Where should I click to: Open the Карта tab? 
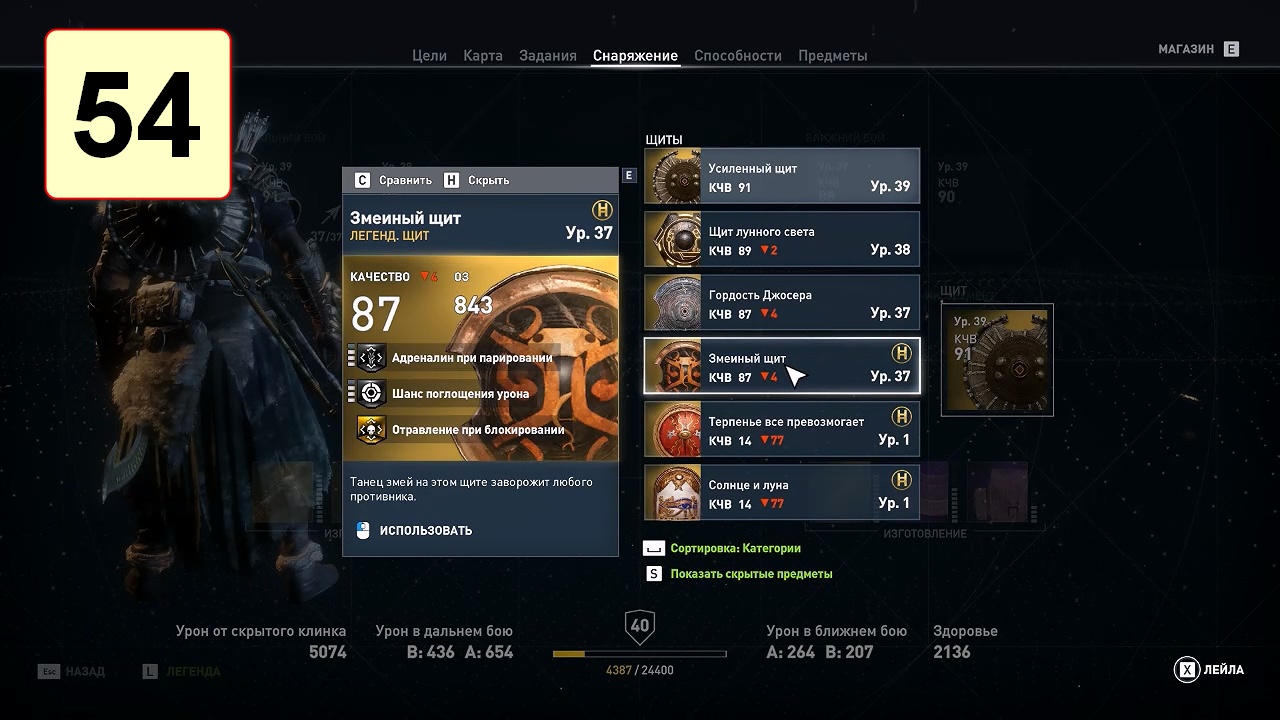point(483,56)
